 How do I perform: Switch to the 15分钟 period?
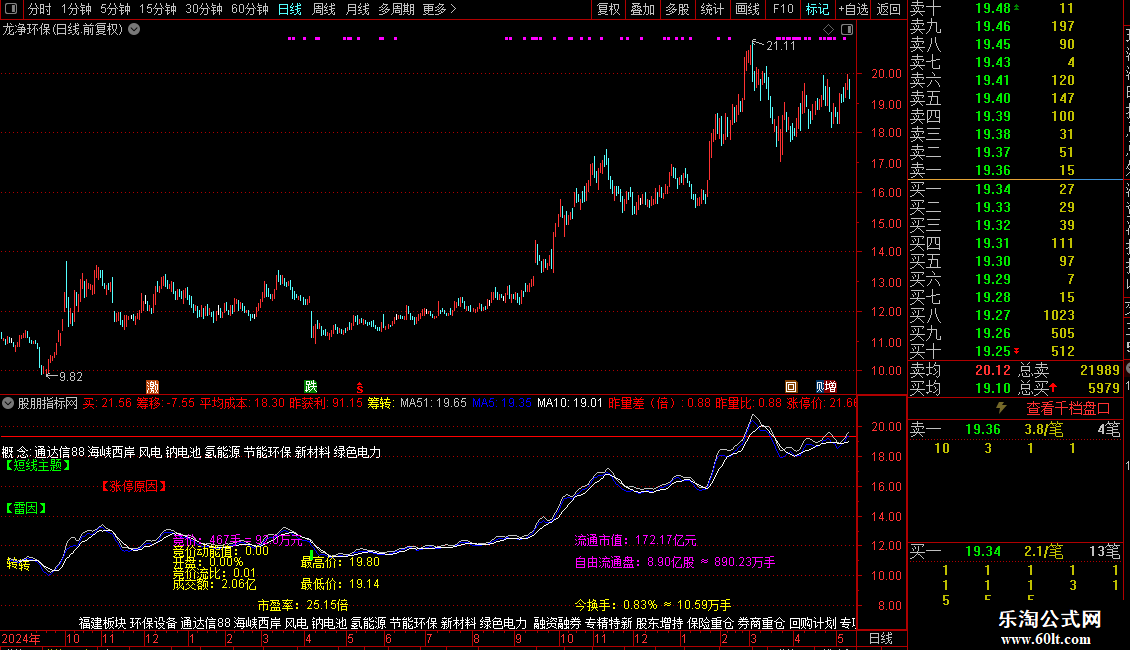[157, 9]
